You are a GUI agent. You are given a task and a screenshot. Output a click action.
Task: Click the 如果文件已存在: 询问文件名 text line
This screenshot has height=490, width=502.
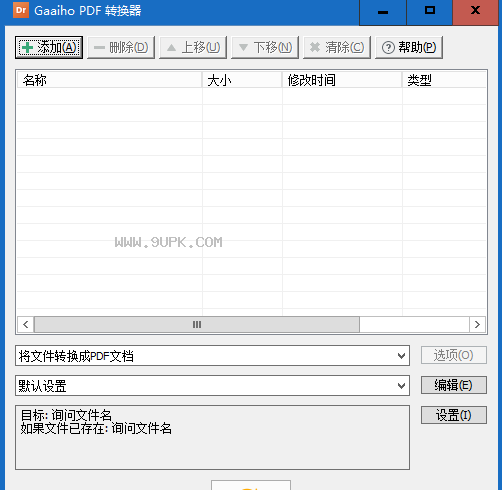(96, 428)
